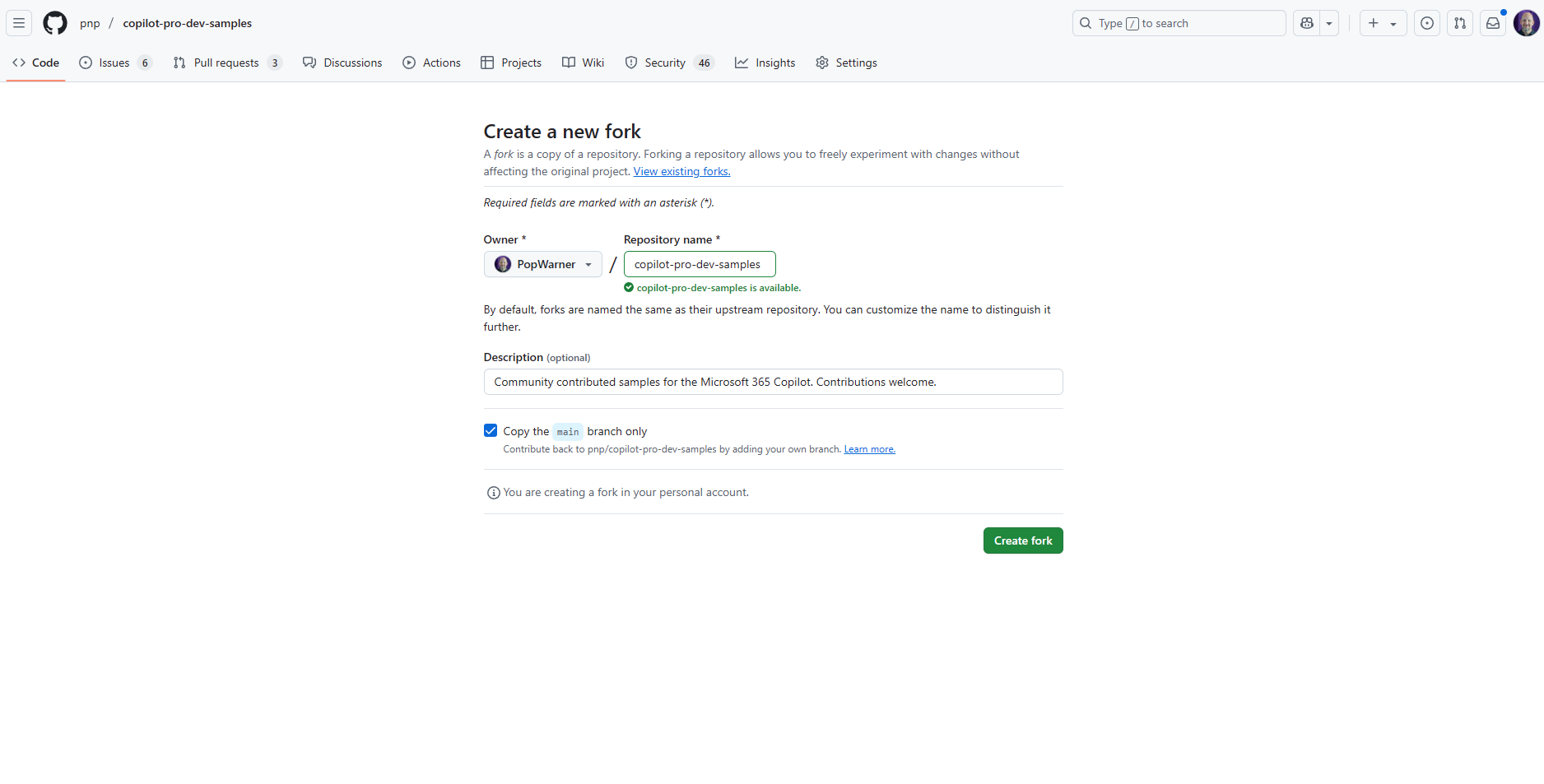The image size is (1544, 784).
Task: Click the main branch label
Action: pyautogui.click(x=568, y=431)
